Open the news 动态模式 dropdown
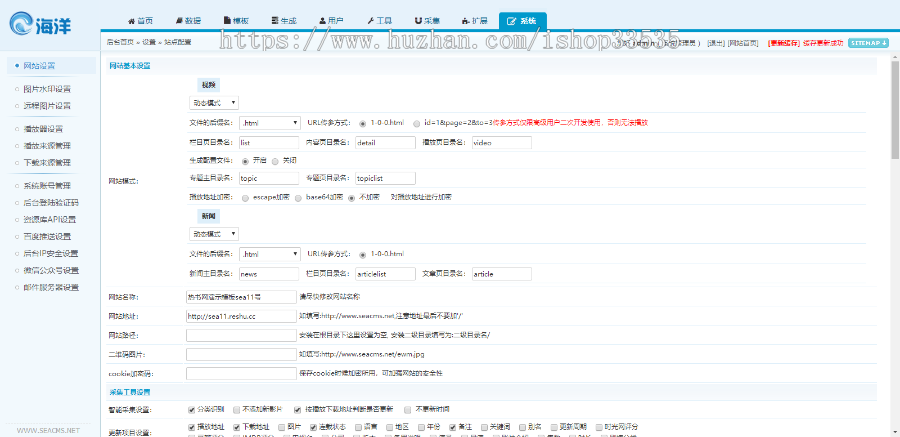 214,234
